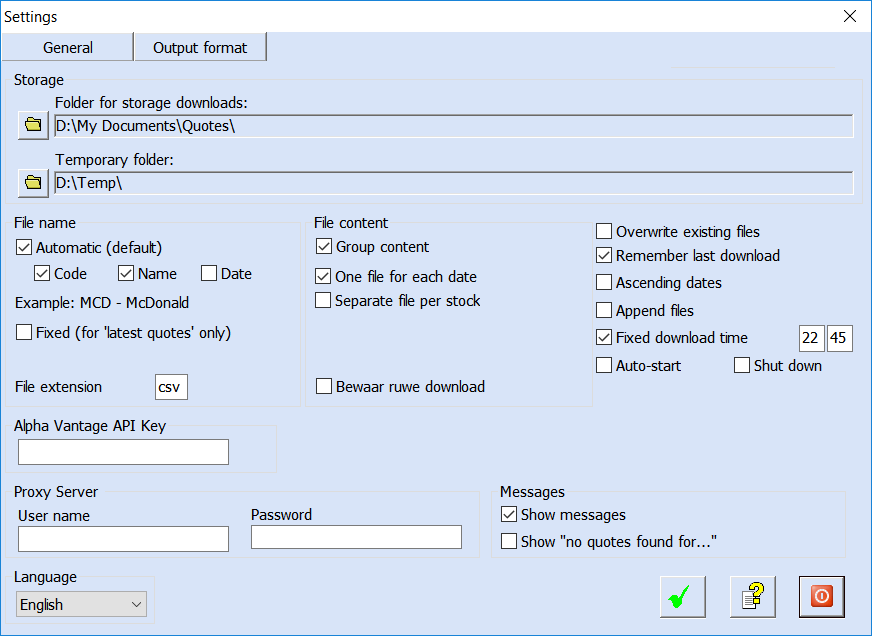Image resolution: width=872 pixels, height=636 pixels.
Task: Select the General tab
Action: coord(68,48)
